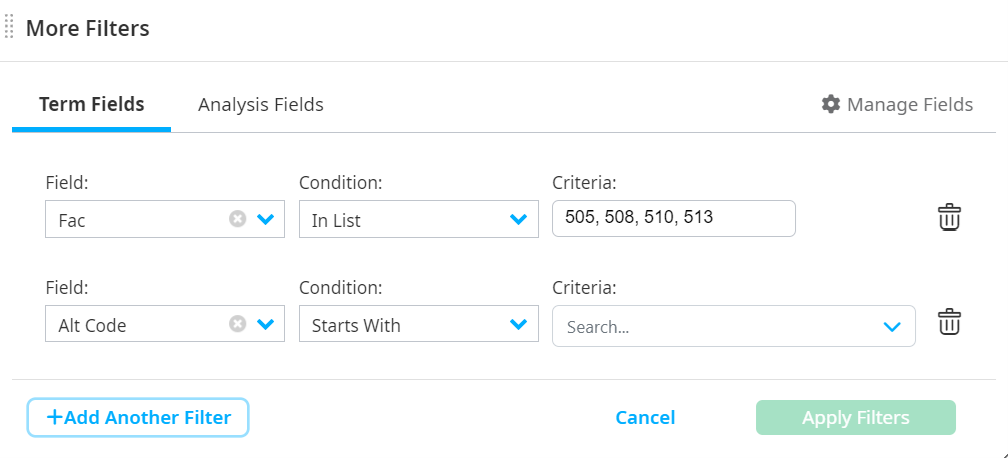Clear the Fac field selection
Screen dimensions: 1008x458
[x=237, y=219]
